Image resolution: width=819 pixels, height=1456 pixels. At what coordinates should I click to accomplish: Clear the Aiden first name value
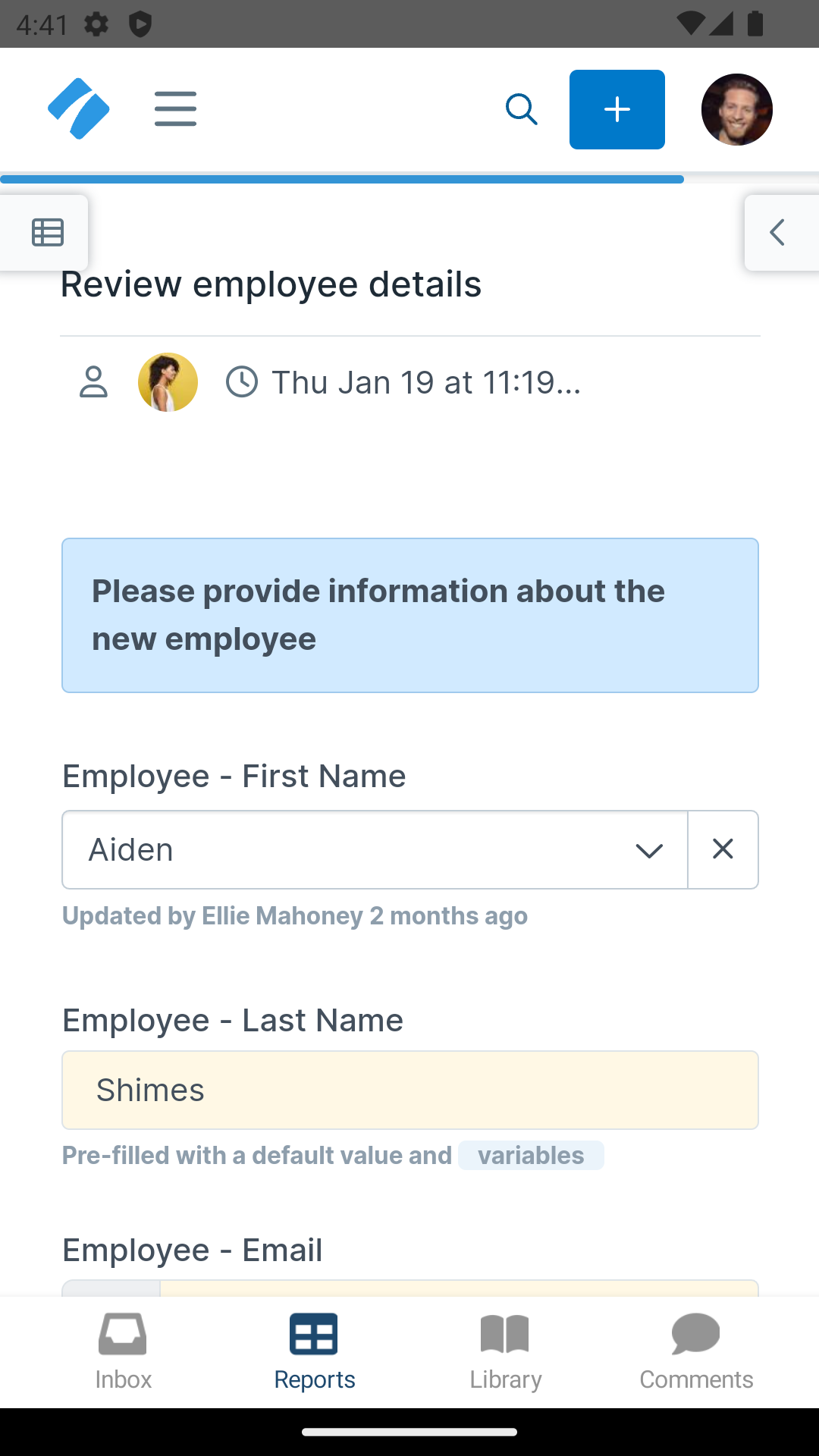click(723, 849)
